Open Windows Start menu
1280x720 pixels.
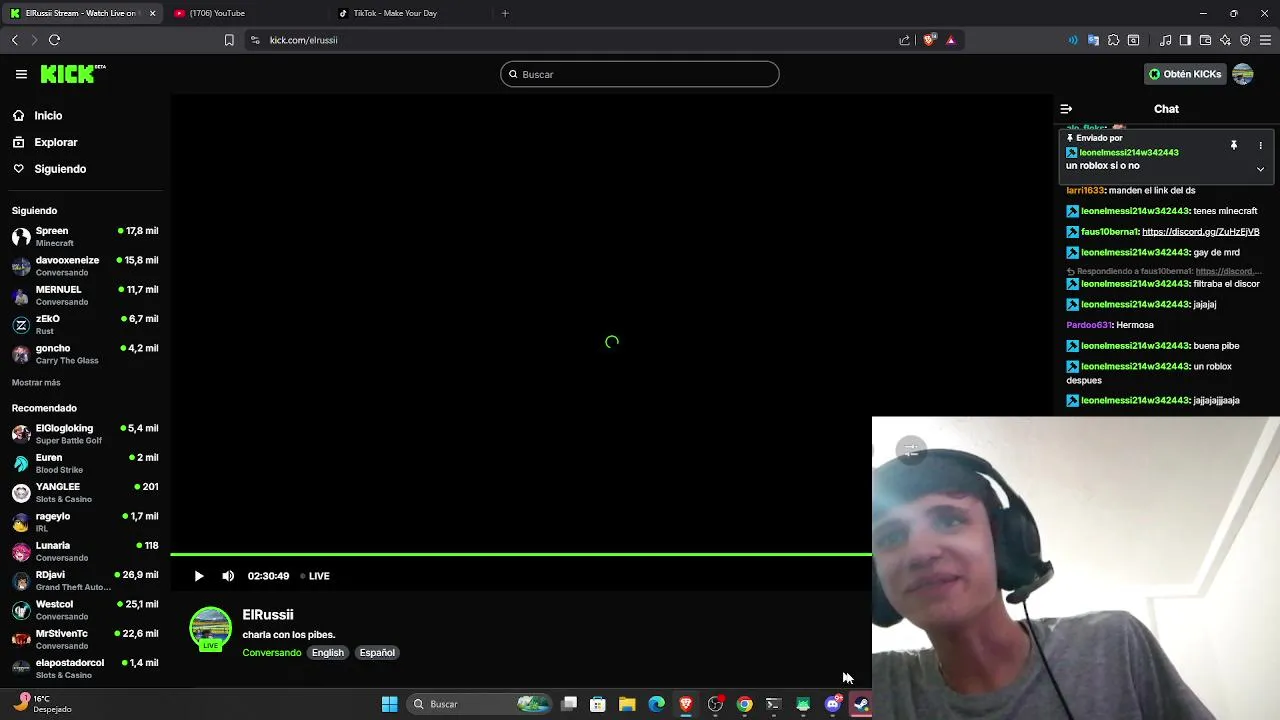[x=390, y=705]
